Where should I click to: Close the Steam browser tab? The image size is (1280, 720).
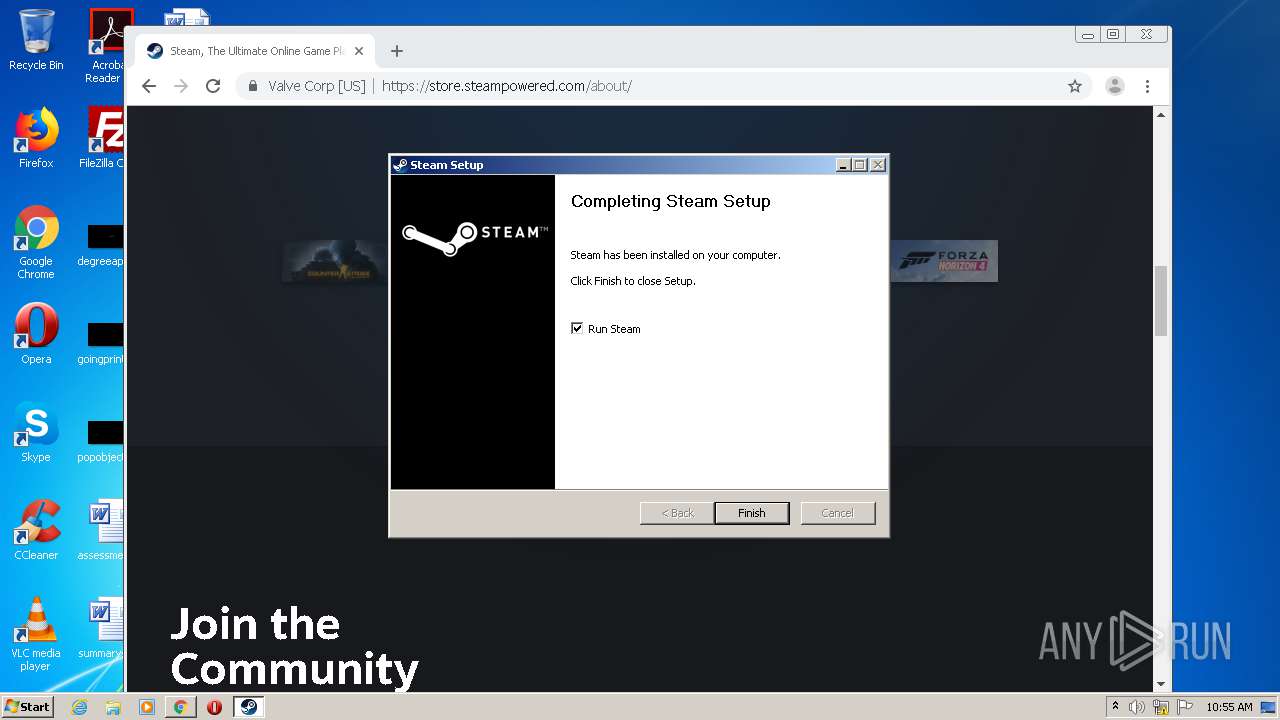tap(359, 51)
